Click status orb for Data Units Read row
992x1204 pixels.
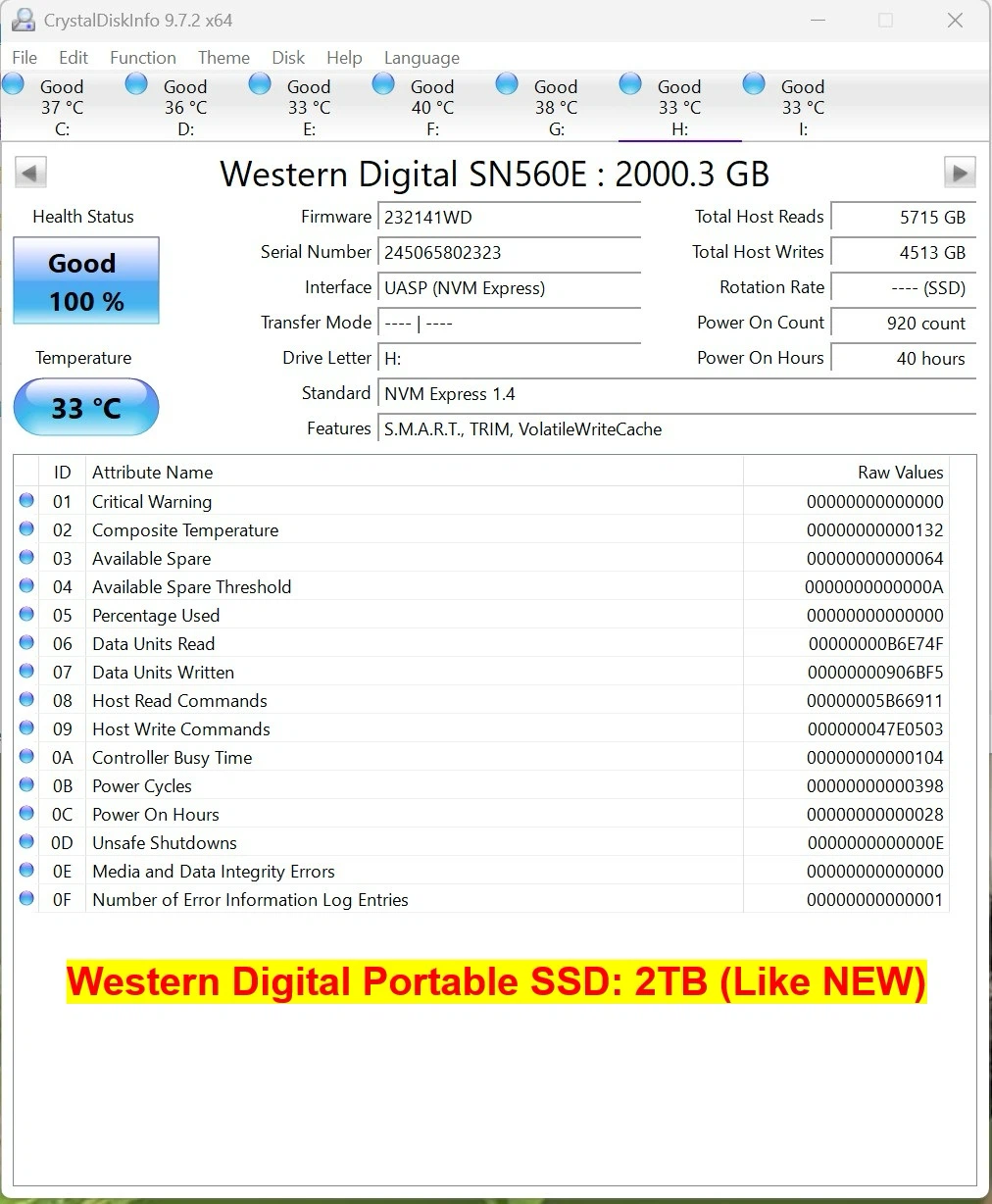point(26,642)
